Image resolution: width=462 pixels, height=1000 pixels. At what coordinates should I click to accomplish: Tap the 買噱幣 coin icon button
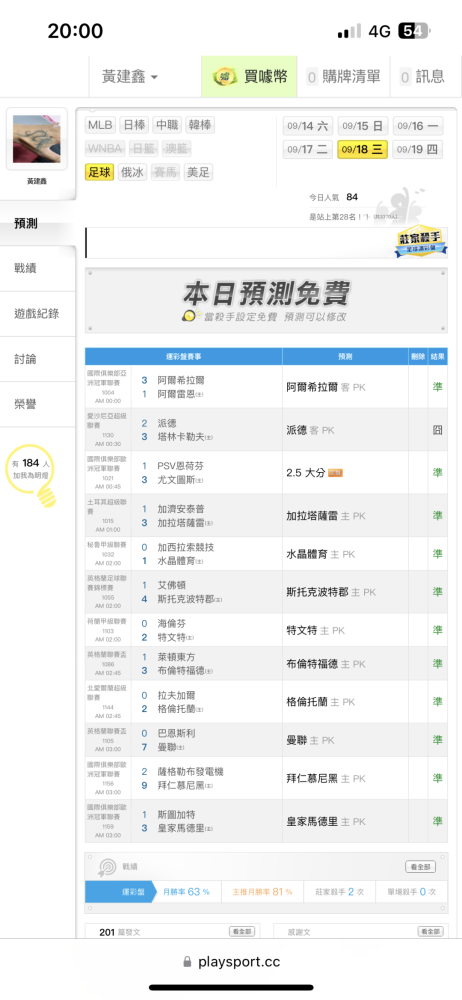pyautogui.click(x=250, y=77)
